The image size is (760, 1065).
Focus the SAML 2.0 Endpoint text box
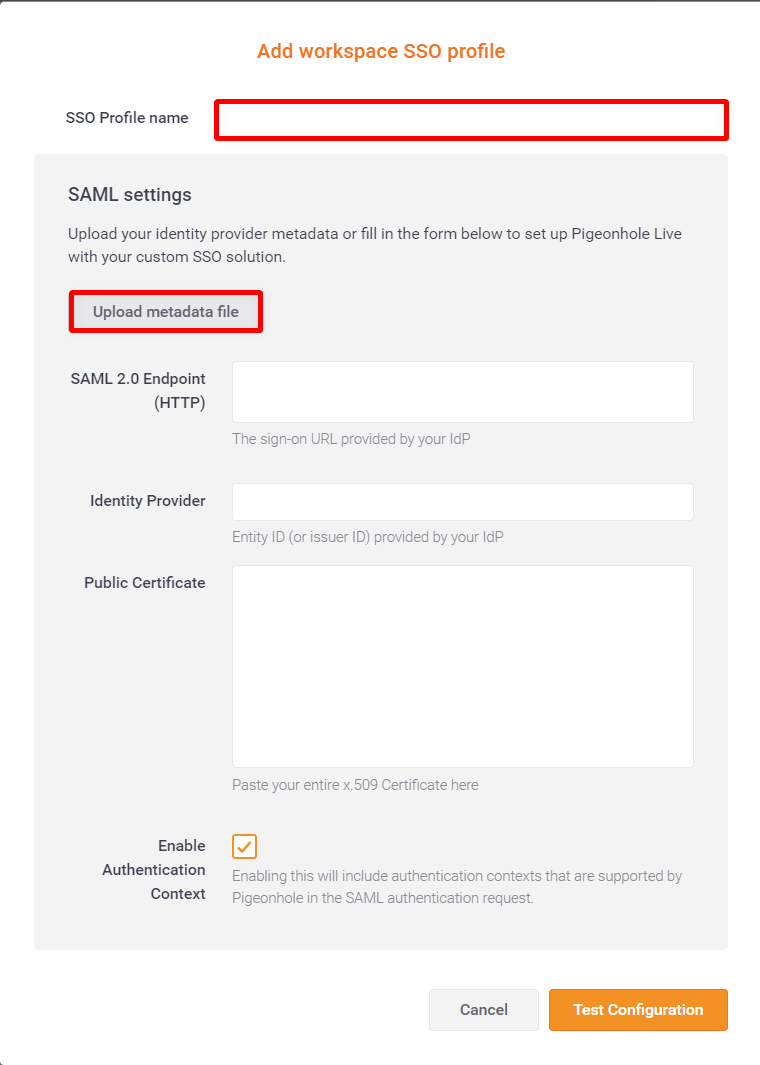click(462, 392)
